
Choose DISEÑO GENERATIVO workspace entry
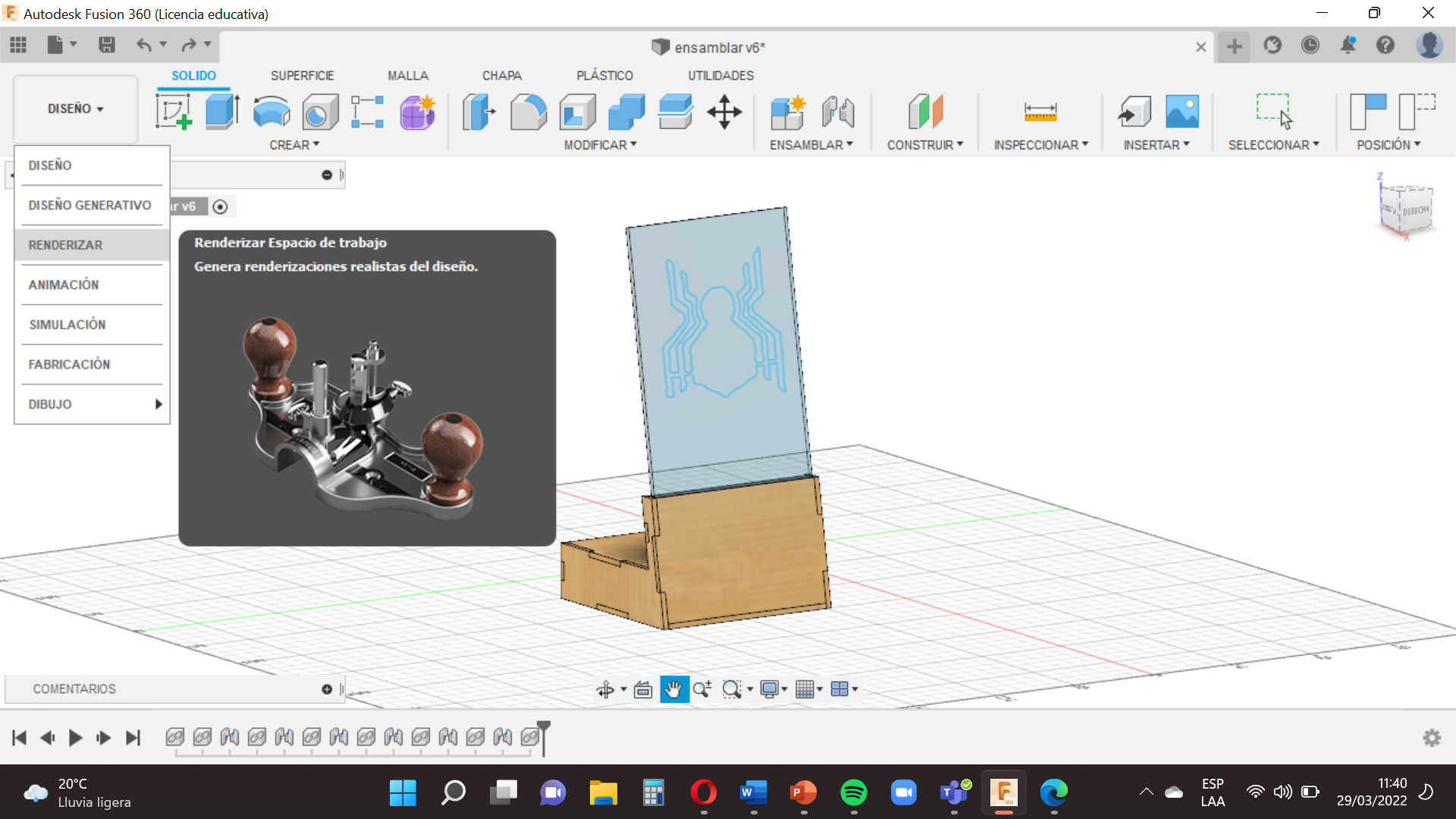click(92, 206)
